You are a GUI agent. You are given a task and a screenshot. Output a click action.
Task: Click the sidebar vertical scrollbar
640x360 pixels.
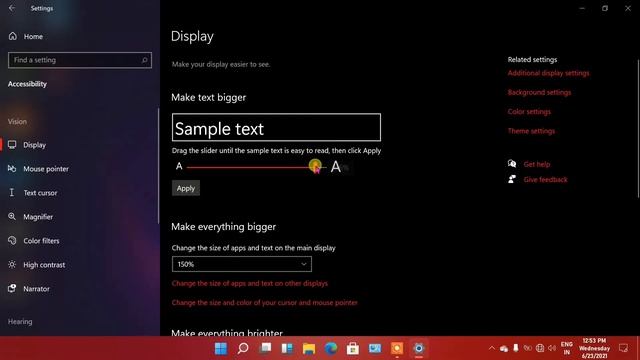click(158, 166)
